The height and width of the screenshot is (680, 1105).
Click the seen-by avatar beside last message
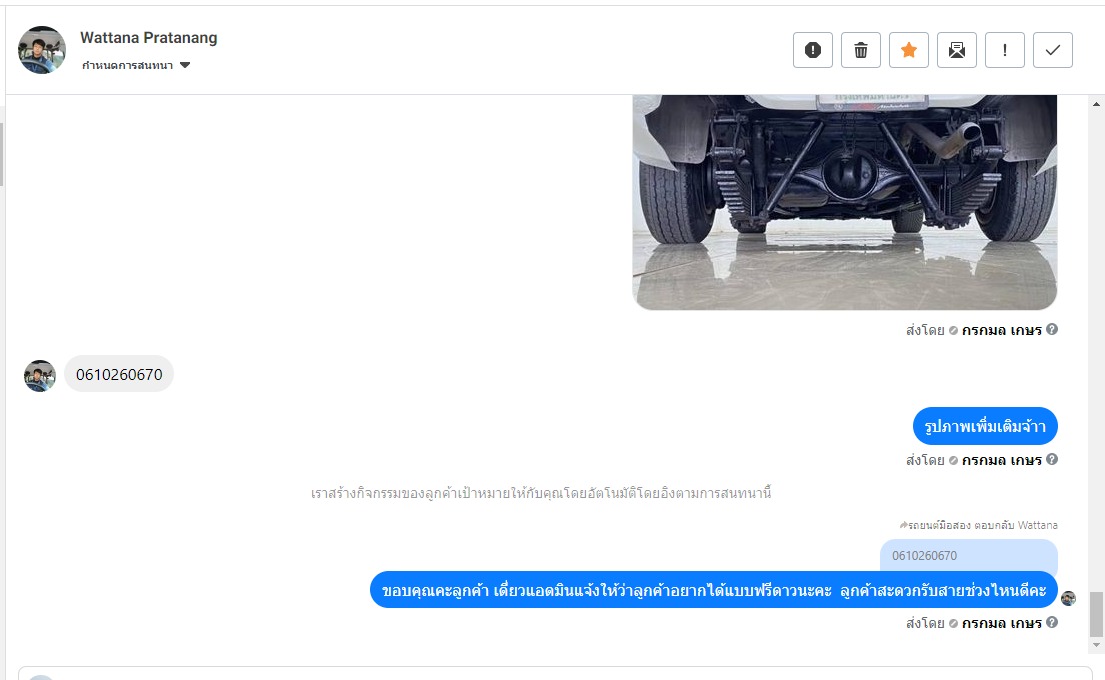1068,598
